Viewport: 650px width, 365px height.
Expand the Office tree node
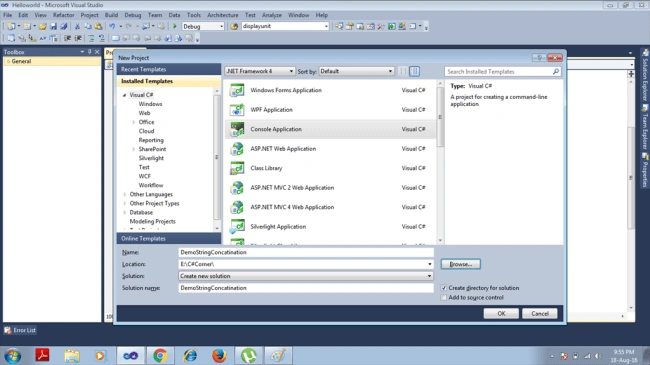133,122
